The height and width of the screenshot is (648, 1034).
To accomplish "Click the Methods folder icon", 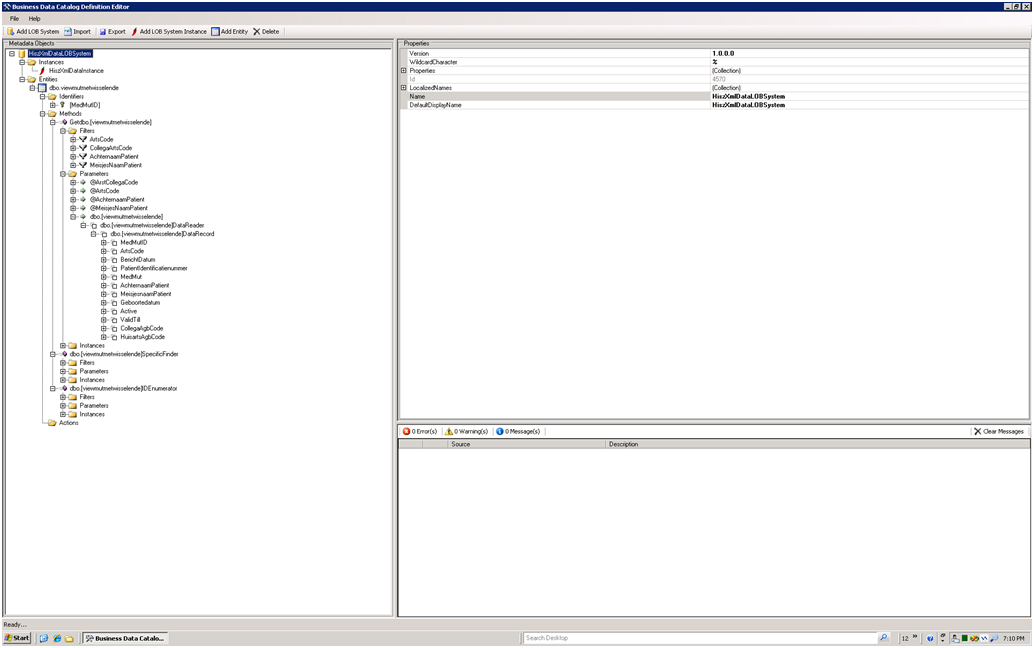I will tap(52, 113).
